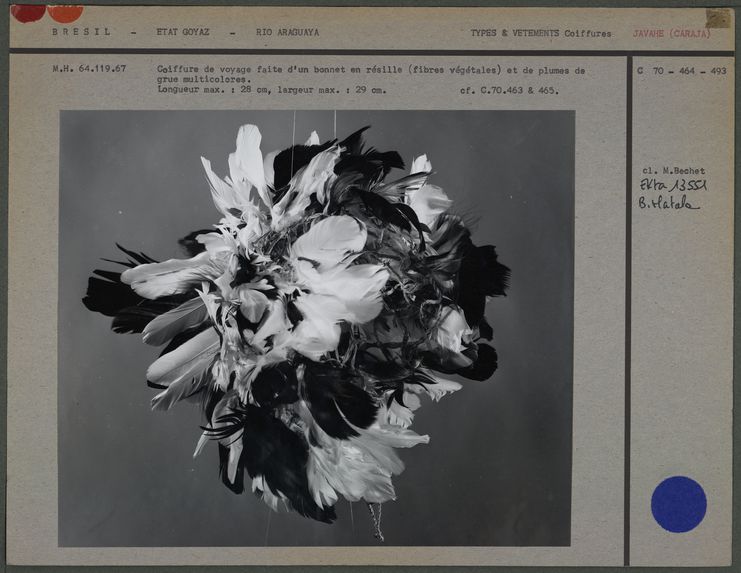Click the Longueur max. dimensions line
Viewport: 741px width, 573px height.
pos(271,90)
